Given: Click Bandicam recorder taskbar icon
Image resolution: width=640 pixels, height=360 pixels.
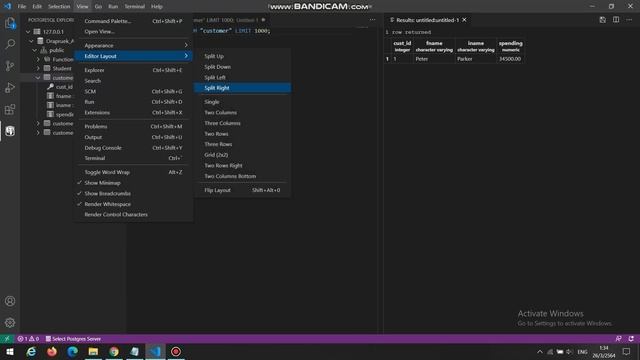Looking at the screenshot, I should [x=176, y=351].
